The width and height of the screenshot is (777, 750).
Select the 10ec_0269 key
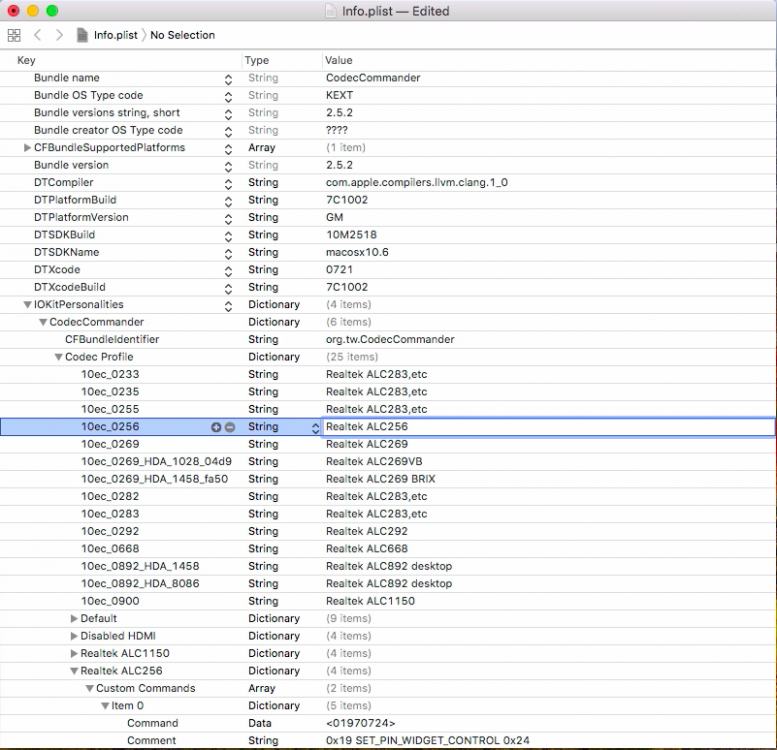(110, 444)
